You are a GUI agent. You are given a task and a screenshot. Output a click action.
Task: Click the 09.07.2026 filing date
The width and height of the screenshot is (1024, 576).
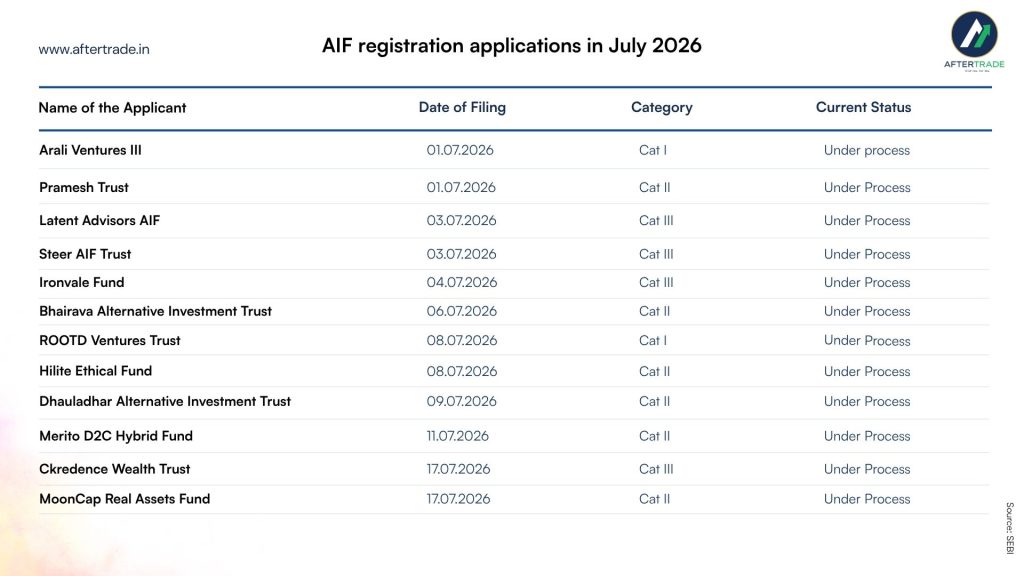[x=462, y=402]
